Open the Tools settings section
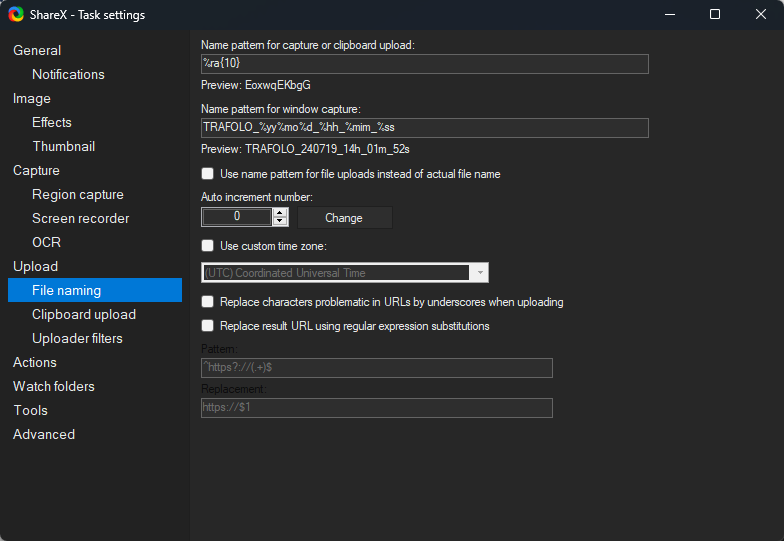The image size is (784, 541). click(x=30, y=410)
